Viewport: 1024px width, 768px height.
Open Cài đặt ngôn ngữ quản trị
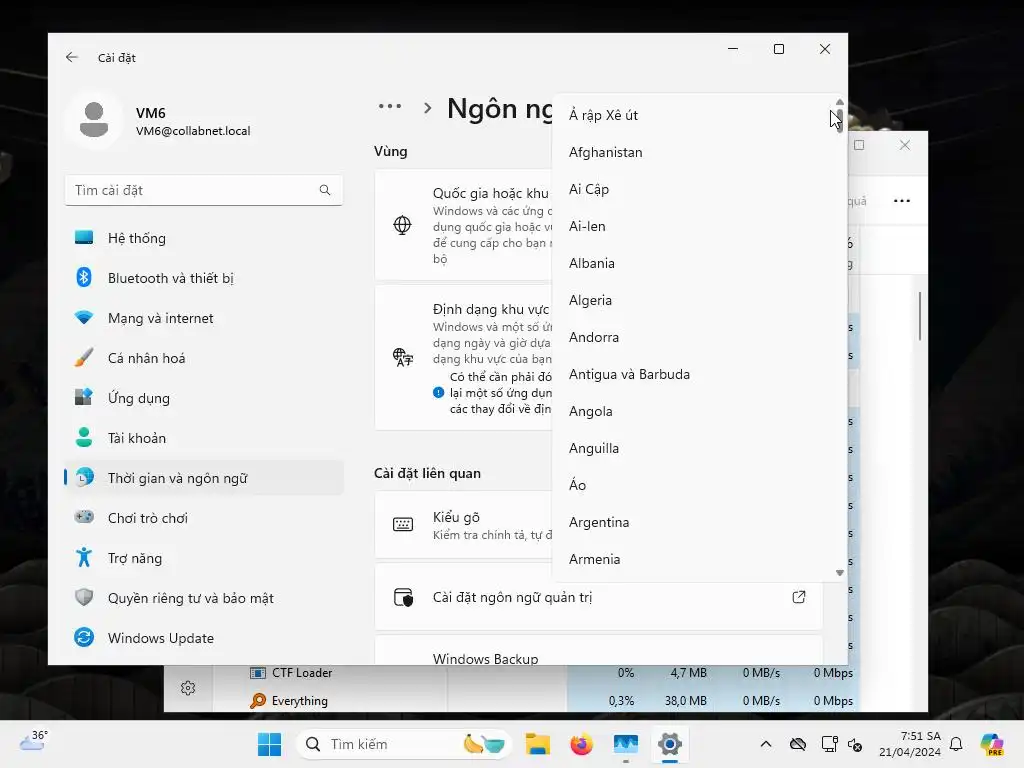[x=598, y=597]
